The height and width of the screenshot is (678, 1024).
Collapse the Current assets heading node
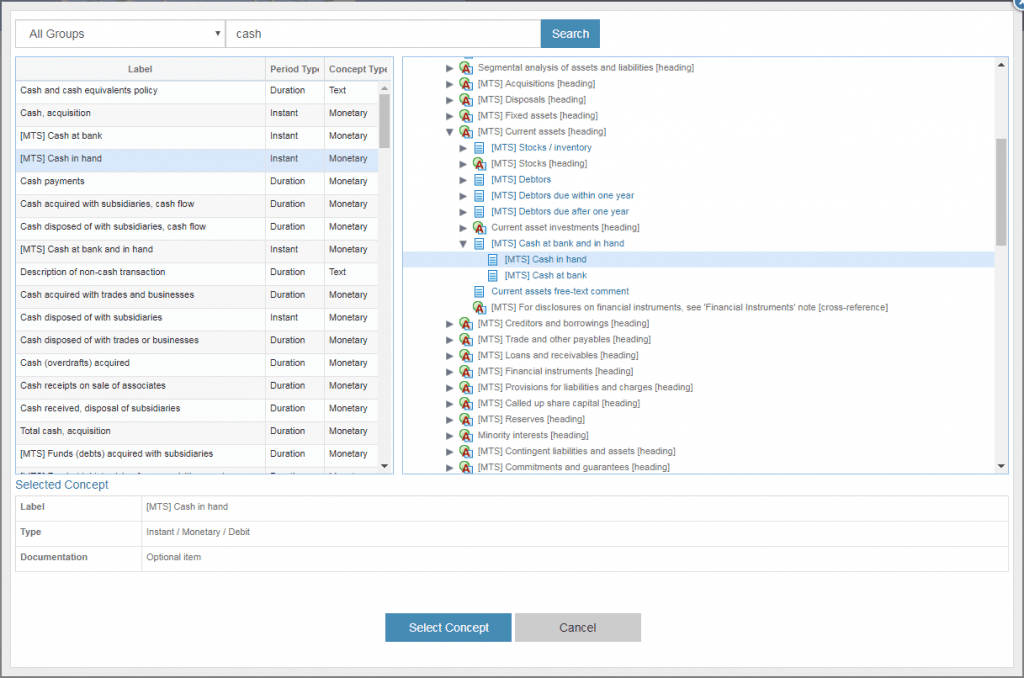[450, 132]
